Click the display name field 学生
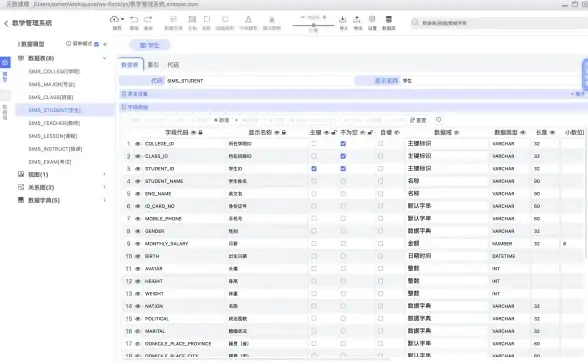The width and height of the screenshot is (588, 363). coord(490,81)
